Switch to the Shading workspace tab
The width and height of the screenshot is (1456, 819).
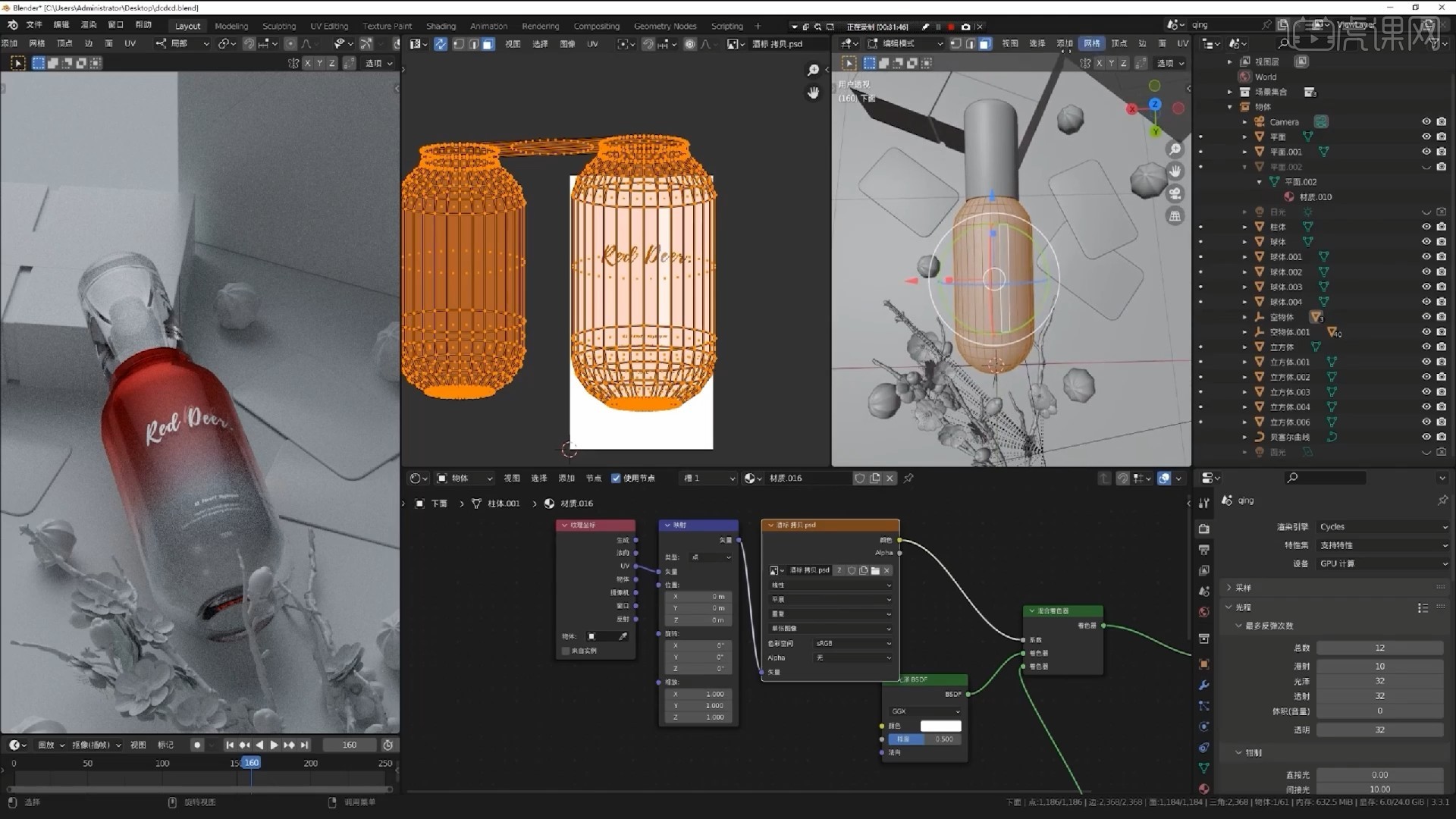pos(441,26)
